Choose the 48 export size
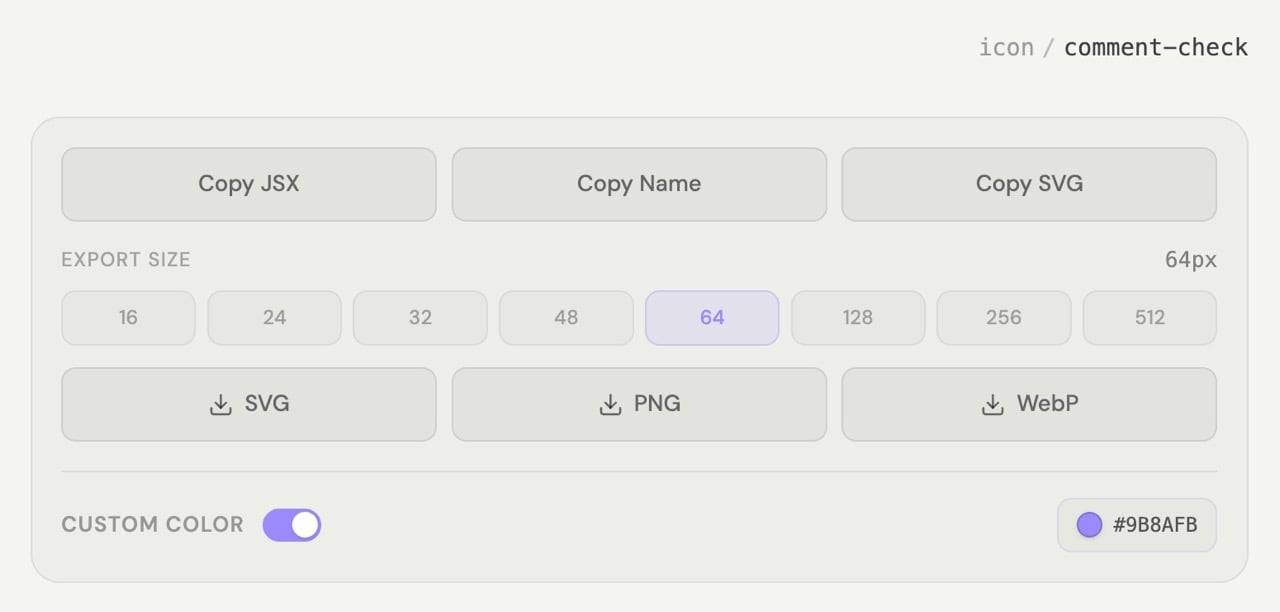The image size is (1280, 612). [x=566, y=318]
